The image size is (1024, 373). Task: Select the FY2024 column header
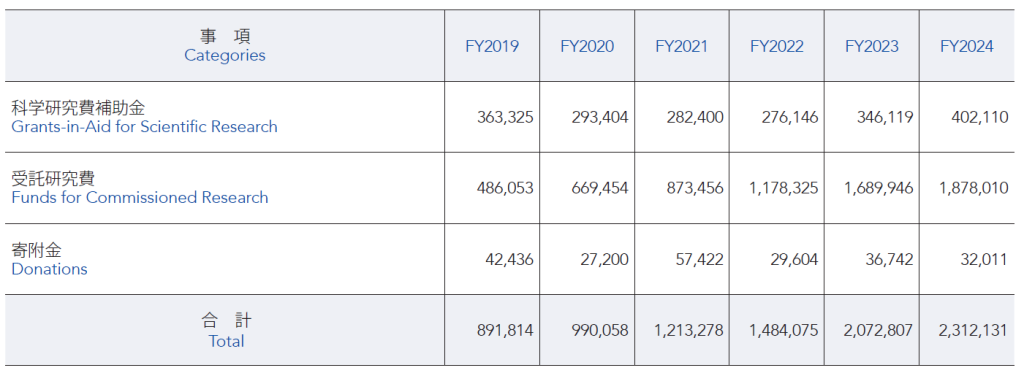tap(967, 46)
